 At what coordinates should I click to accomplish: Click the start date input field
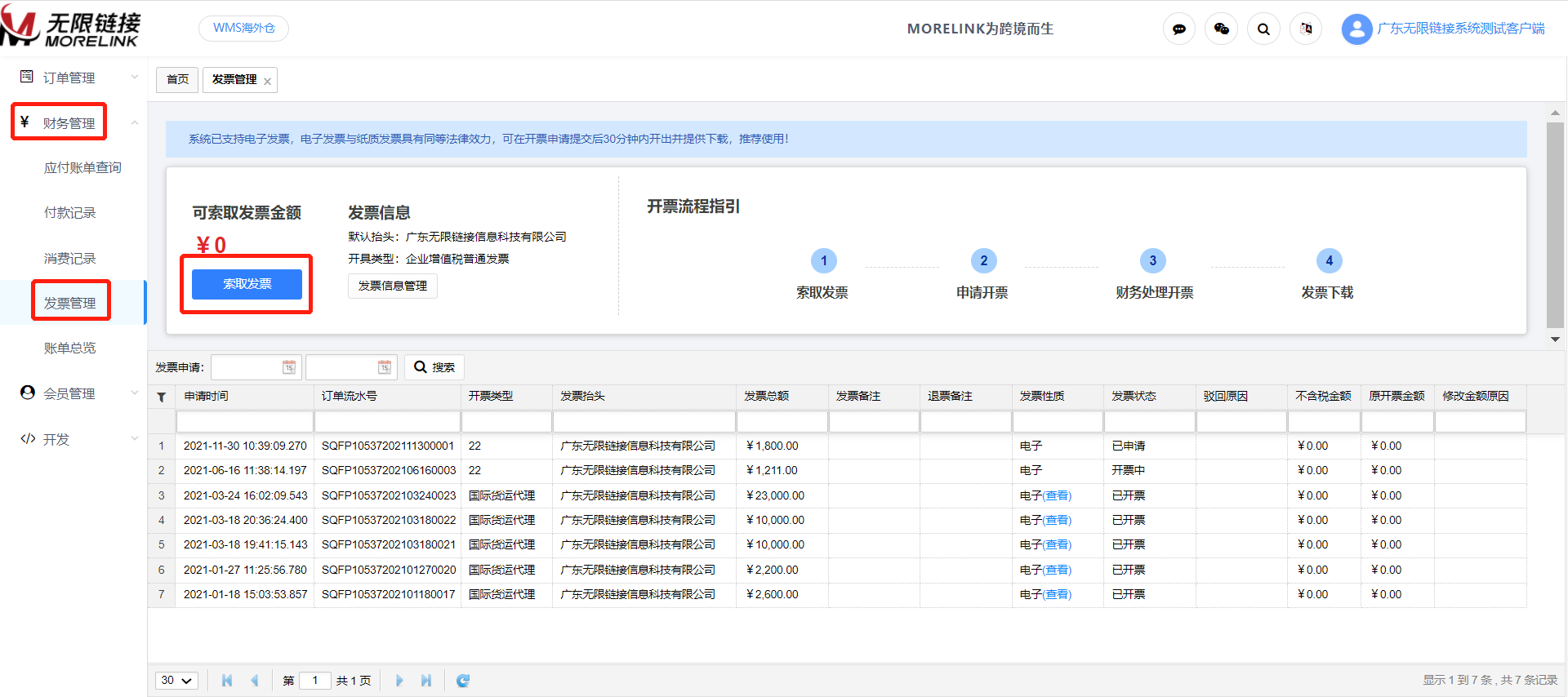247,367
